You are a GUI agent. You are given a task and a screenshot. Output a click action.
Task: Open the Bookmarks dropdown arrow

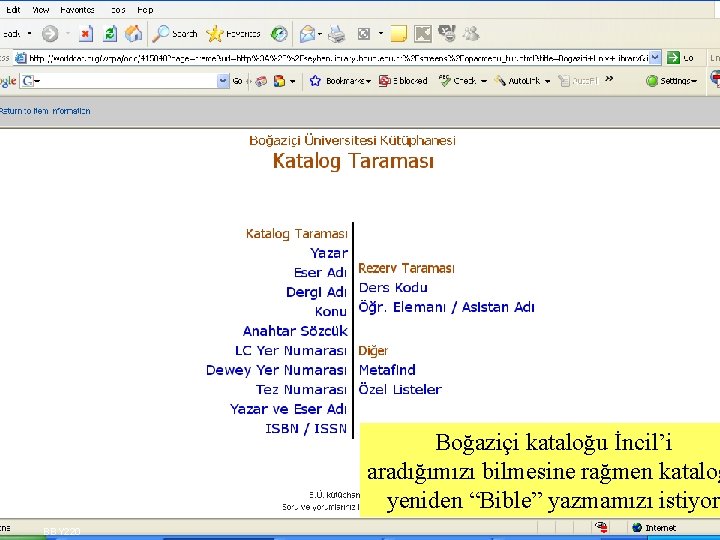[x=368, y=82]
